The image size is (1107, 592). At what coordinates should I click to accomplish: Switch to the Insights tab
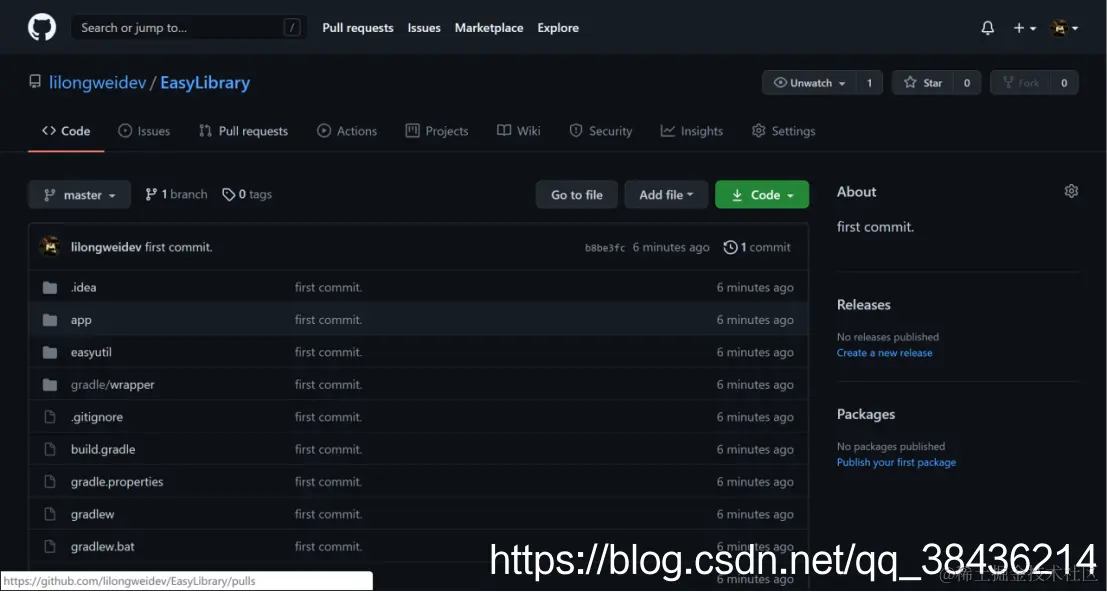[x=692, y=131]
